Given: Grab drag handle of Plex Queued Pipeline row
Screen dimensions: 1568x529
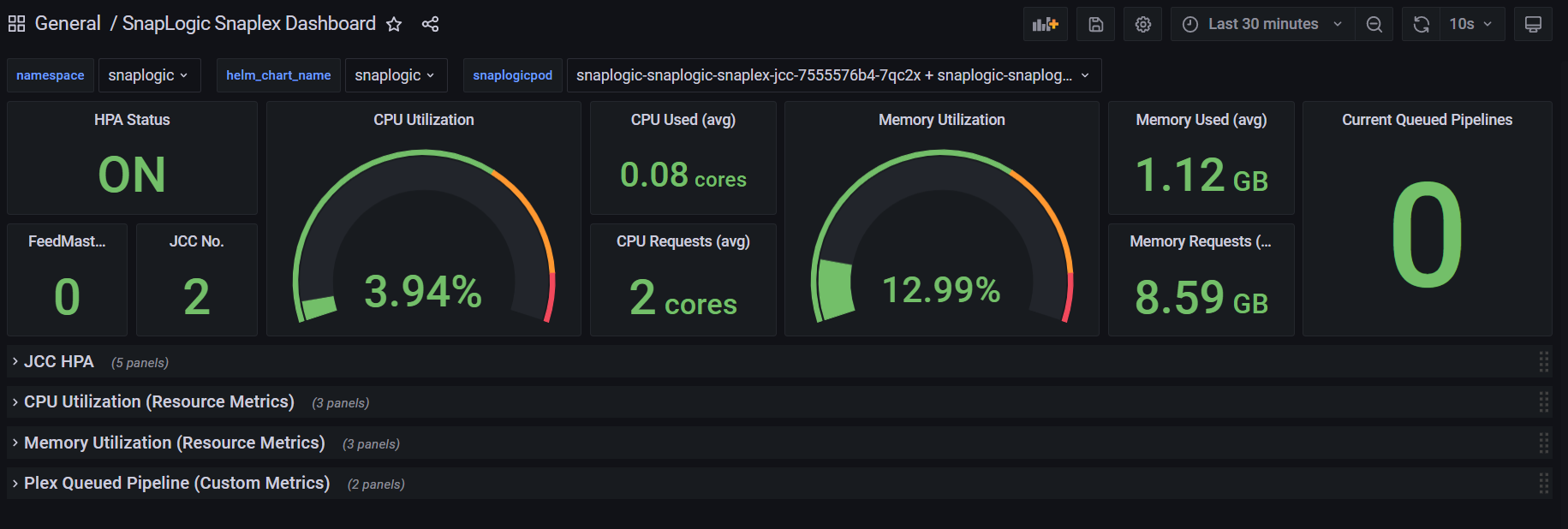Looking at the screenshot, I should coord(1543,484).
